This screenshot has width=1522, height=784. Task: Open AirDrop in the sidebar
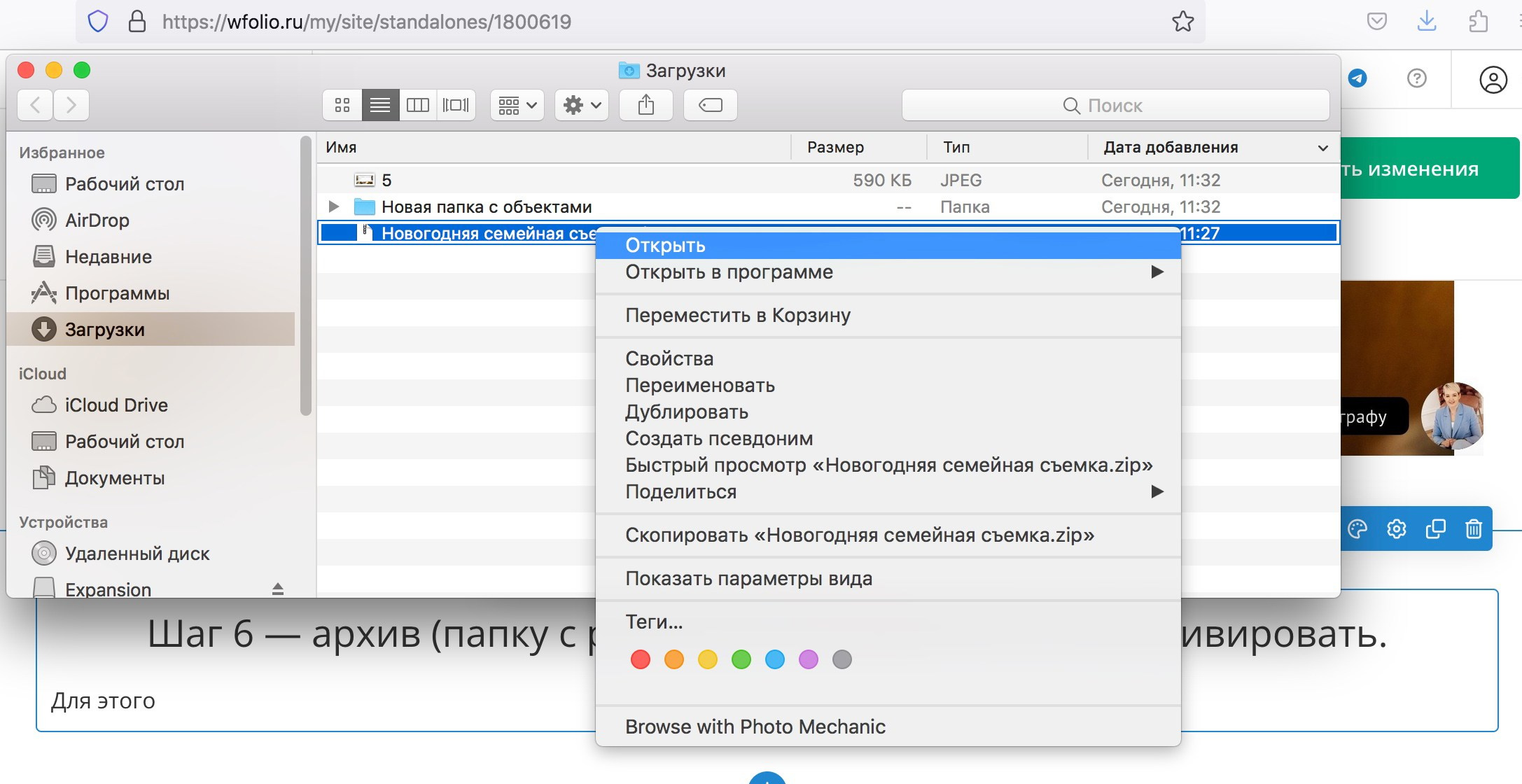pyautogui.click(x=97, y=220)
